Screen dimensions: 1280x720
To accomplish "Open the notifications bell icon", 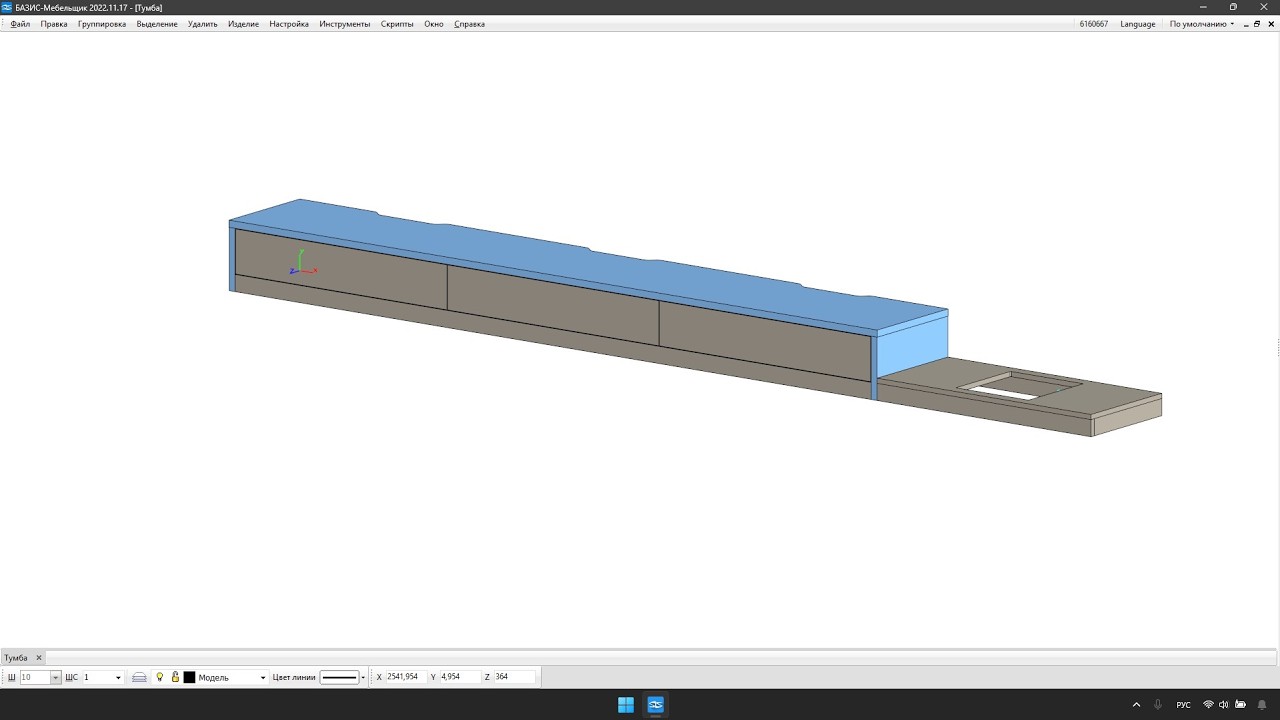I will 1262,705.
